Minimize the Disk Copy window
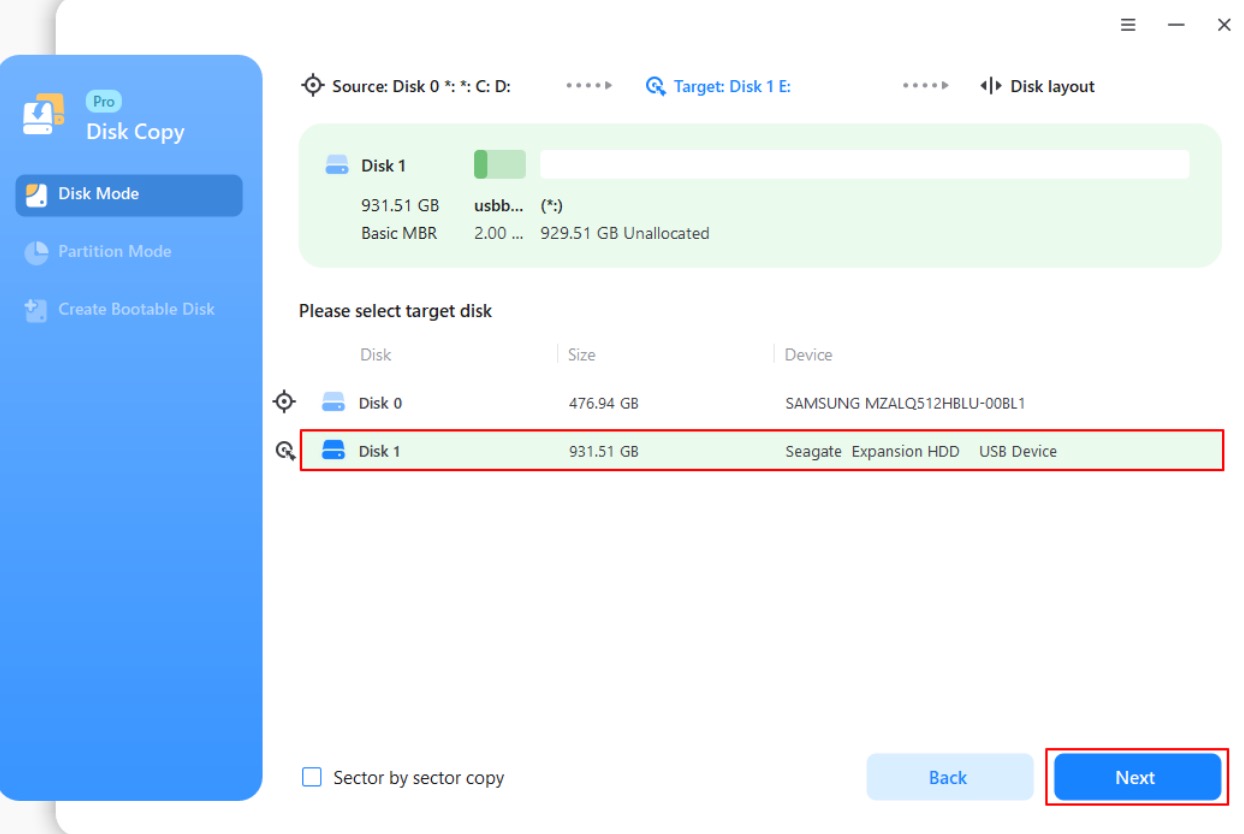The width and height of the screenshot is (1244, 834). (x=1176, y=25)
